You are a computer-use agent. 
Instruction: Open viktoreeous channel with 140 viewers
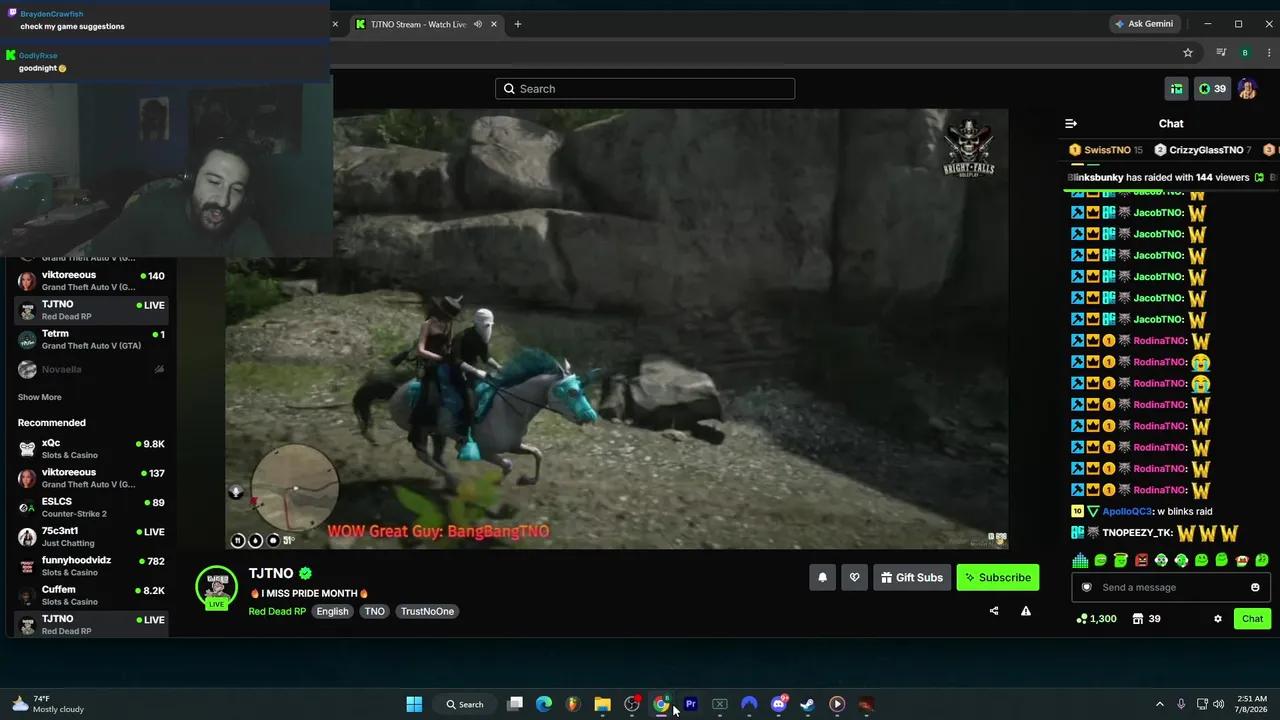point(91,280)
